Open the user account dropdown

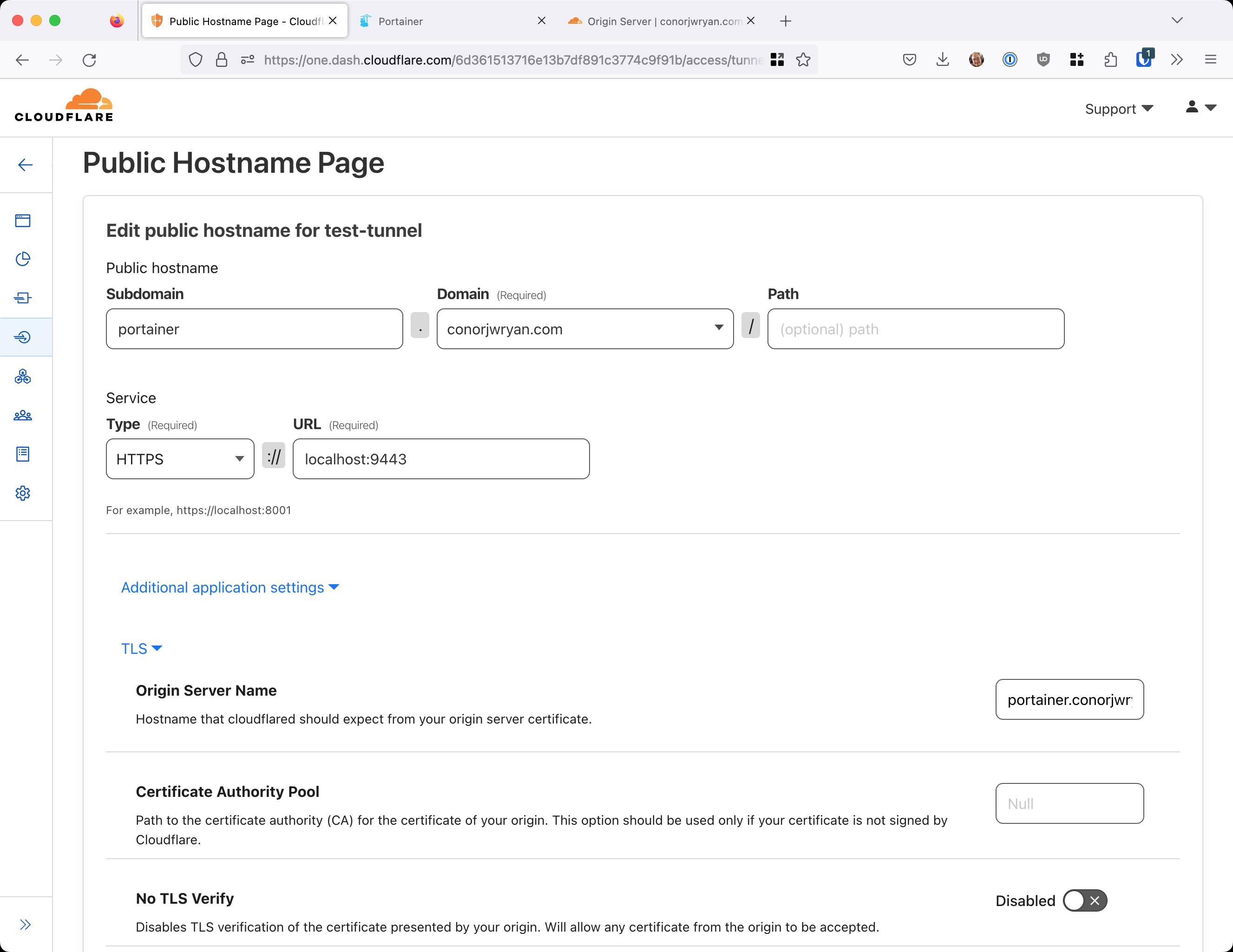pyautogui.click(x=1201, y=107)
